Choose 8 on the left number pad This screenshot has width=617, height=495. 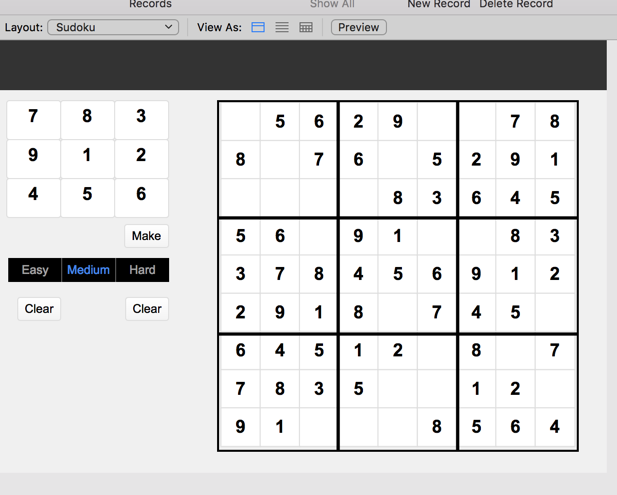click(x=87, y=120)
